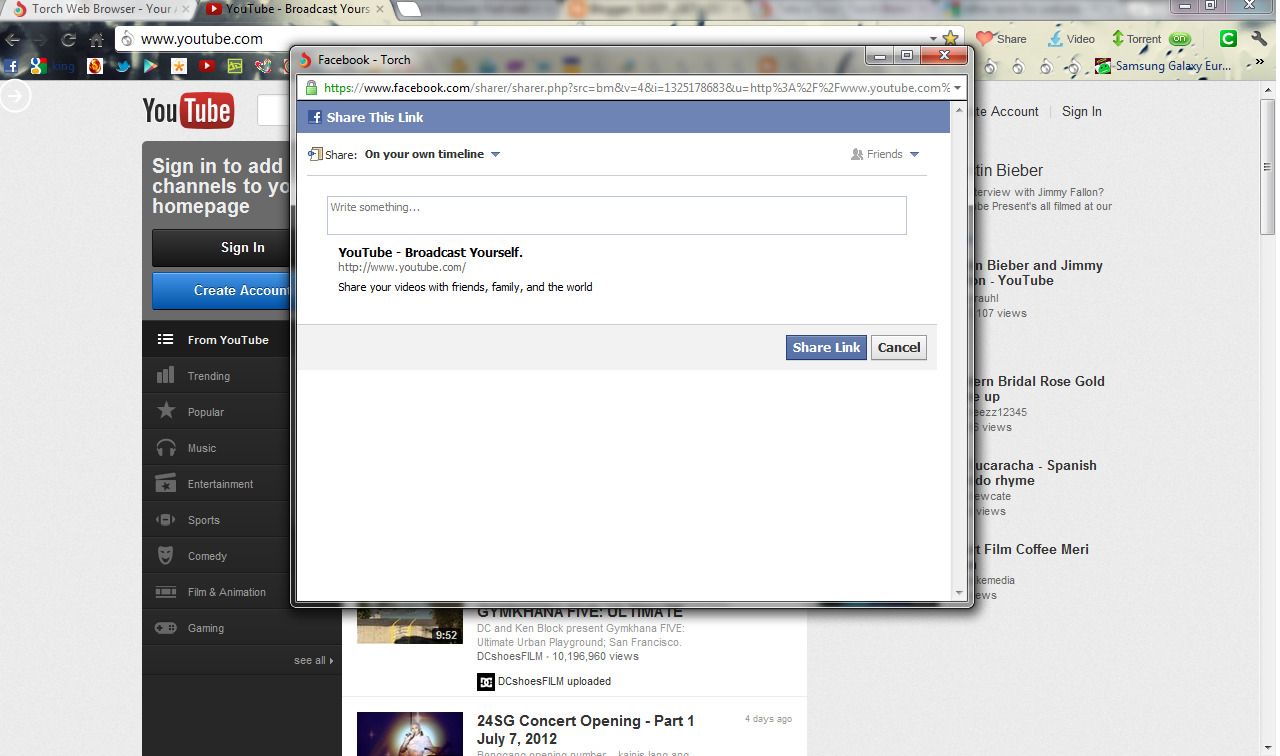This screenshot has width=1280, height=756.
Task: Open the address bar history dropdown arrow
Action: pyautogui.click(x=932, y=39)
